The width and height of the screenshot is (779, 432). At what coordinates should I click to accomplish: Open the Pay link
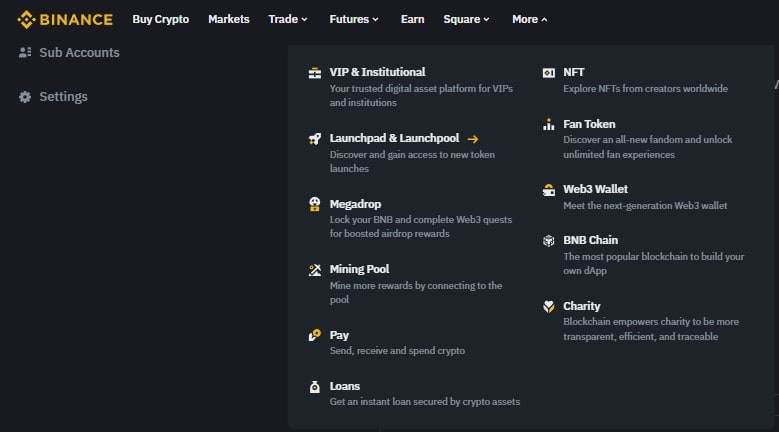[x=339, y=335]
